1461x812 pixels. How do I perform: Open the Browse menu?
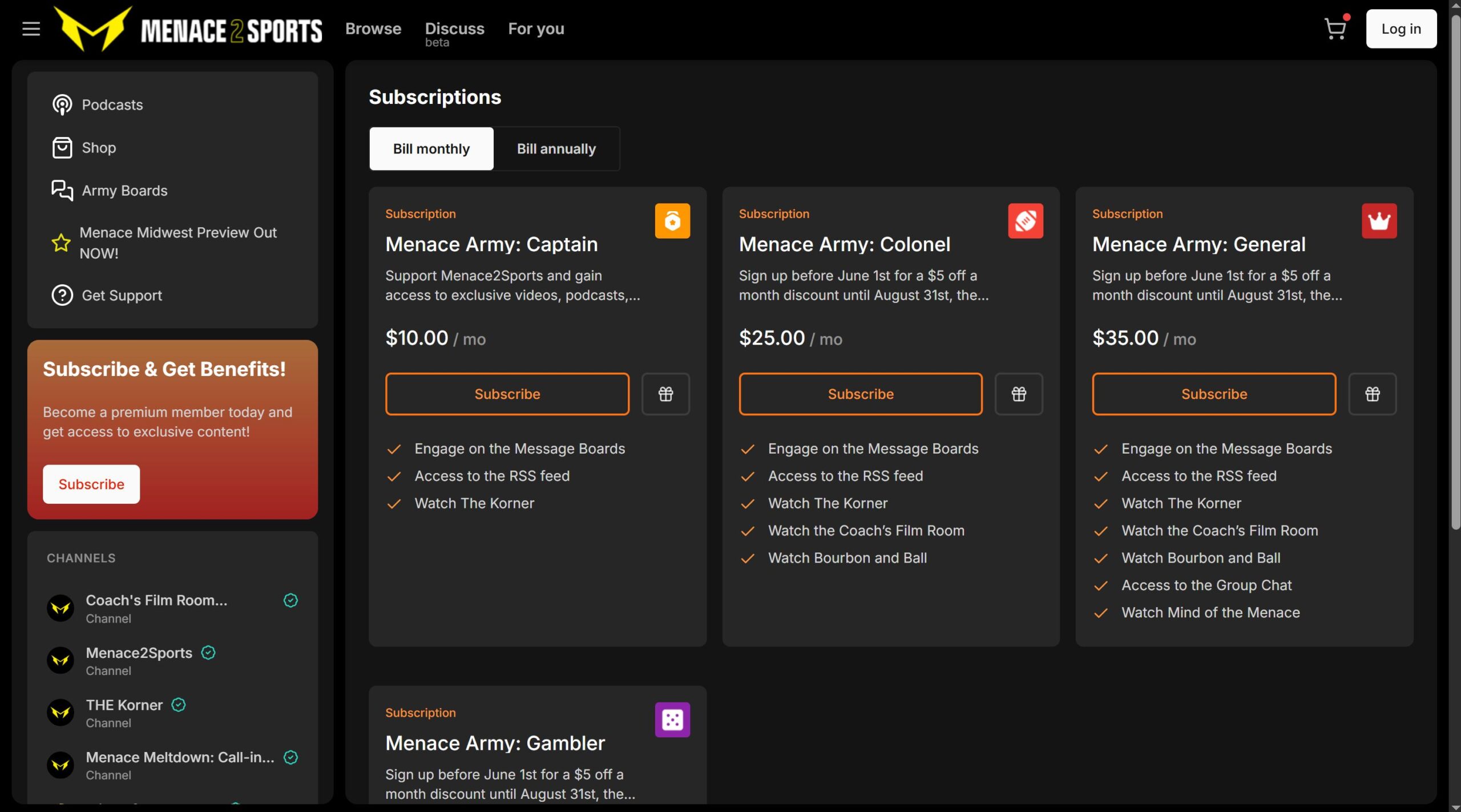(x=373, y=29)
